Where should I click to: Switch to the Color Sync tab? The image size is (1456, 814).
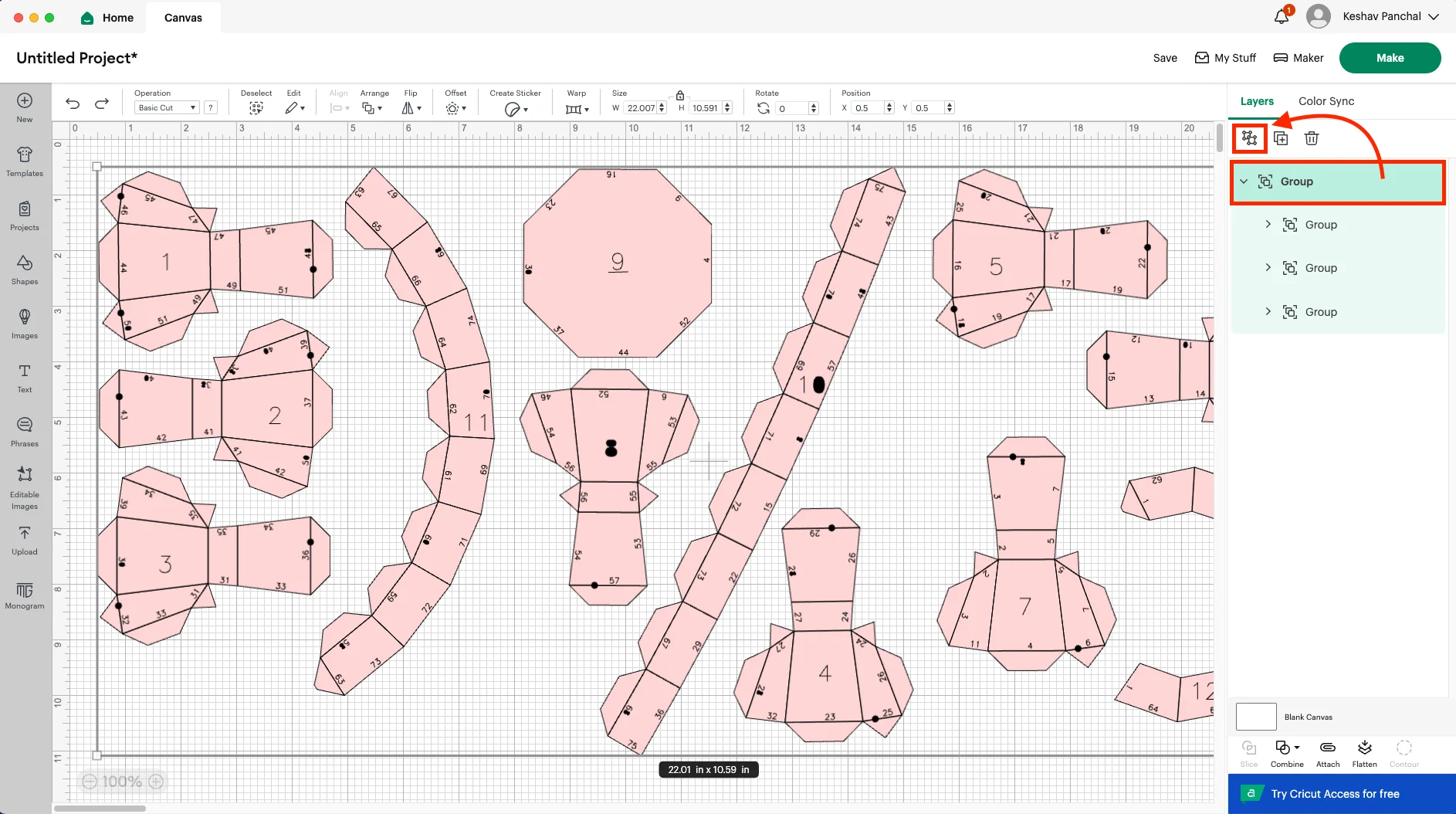[x=1326, y=101]
